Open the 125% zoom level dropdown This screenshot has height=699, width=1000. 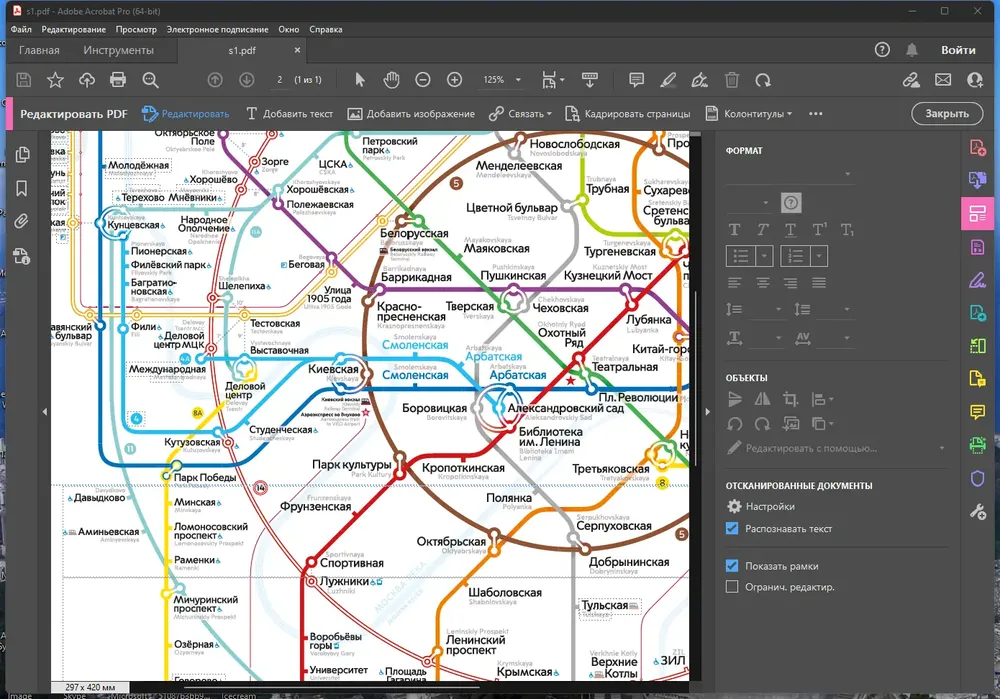coord(502,80)
